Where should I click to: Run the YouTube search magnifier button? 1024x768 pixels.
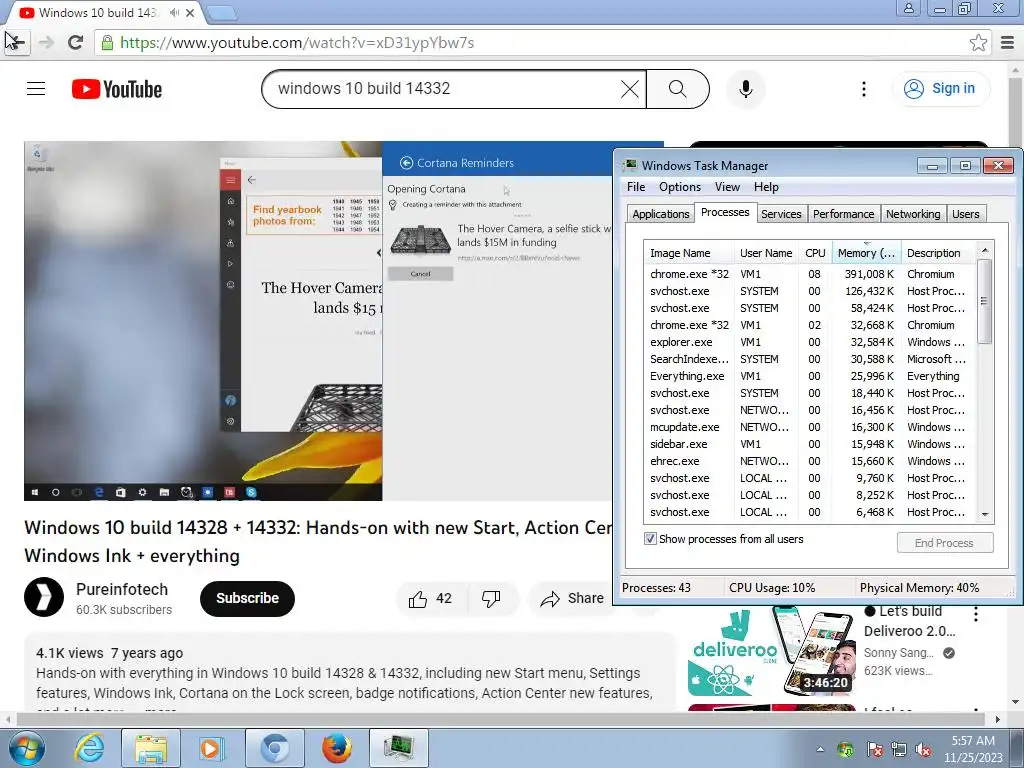click(678, 89)
